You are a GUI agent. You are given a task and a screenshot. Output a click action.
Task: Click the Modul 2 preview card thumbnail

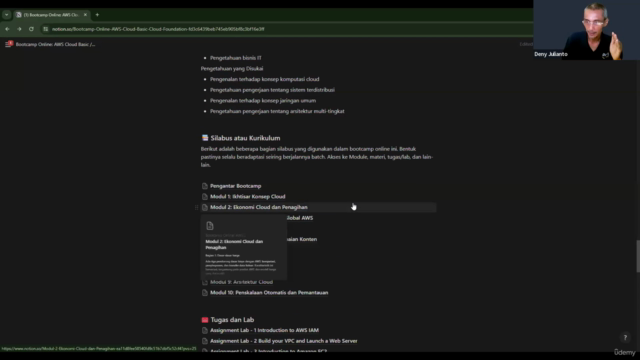coord(244,247)
